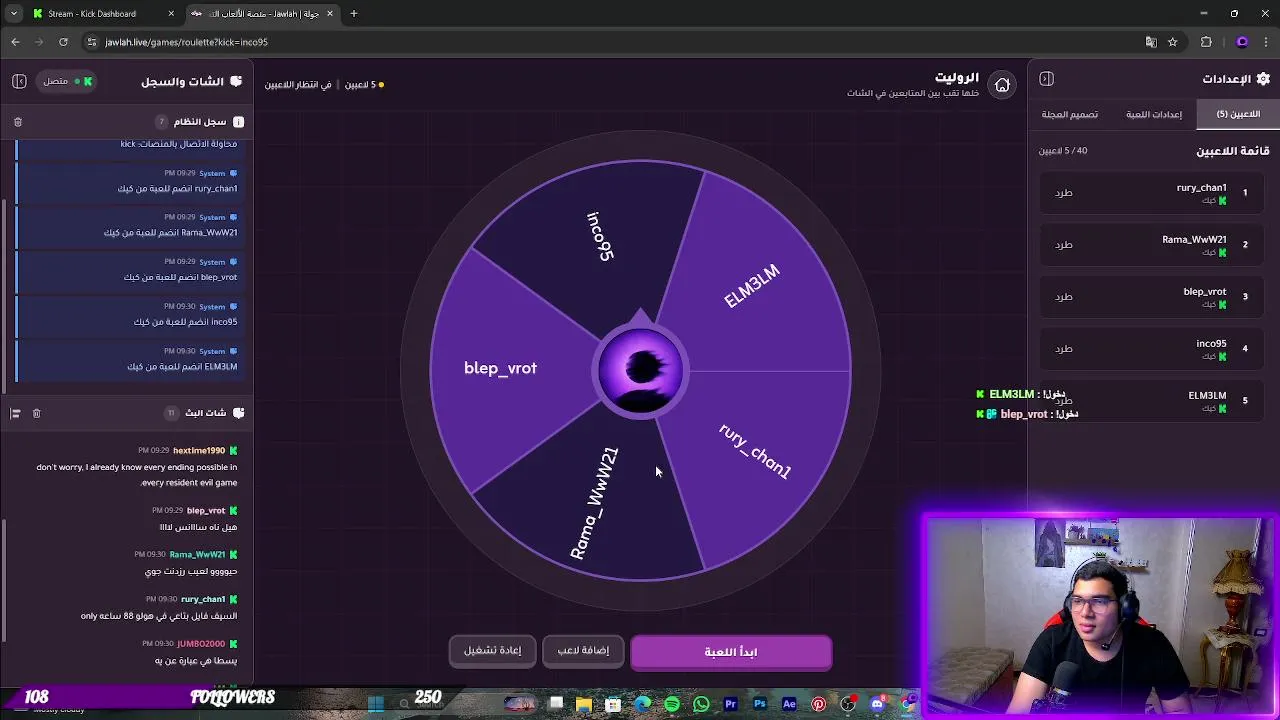Open Premiere Pro from the taskbar
Screen dimensions: 1280x720
point(730,704)
